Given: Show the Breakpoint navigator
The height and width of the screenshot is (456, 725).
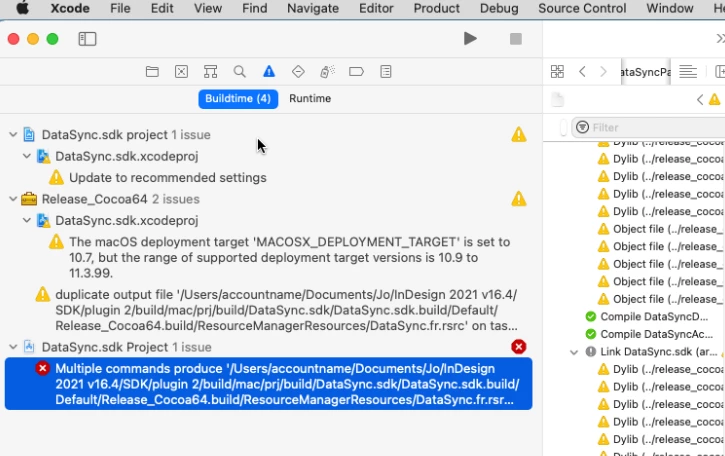Looking at the screenshot, I should pyautogui.click(x=356, y=72).
